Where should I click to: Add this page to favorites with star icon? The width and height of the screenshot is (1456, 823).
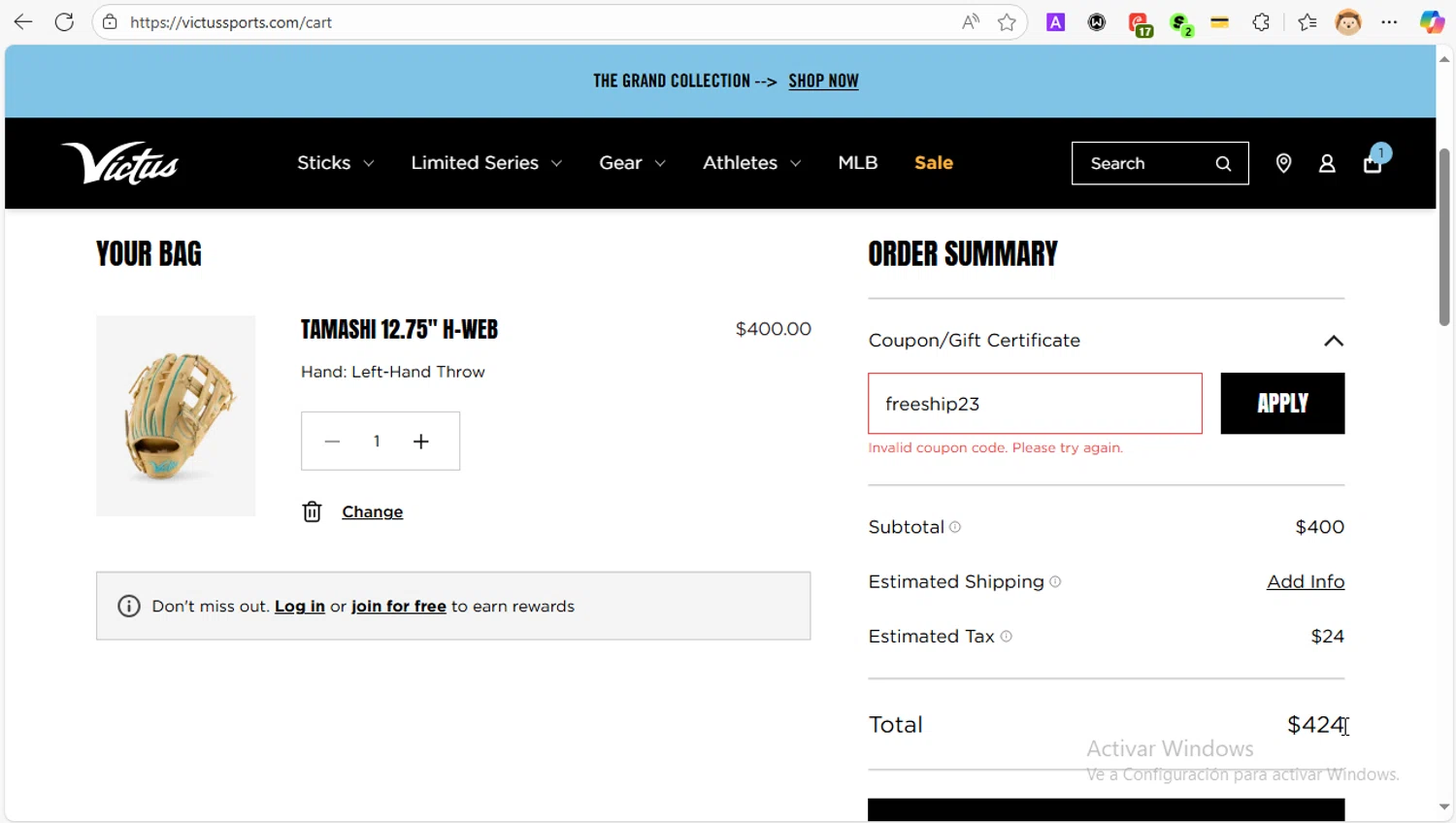[1007, 21]
